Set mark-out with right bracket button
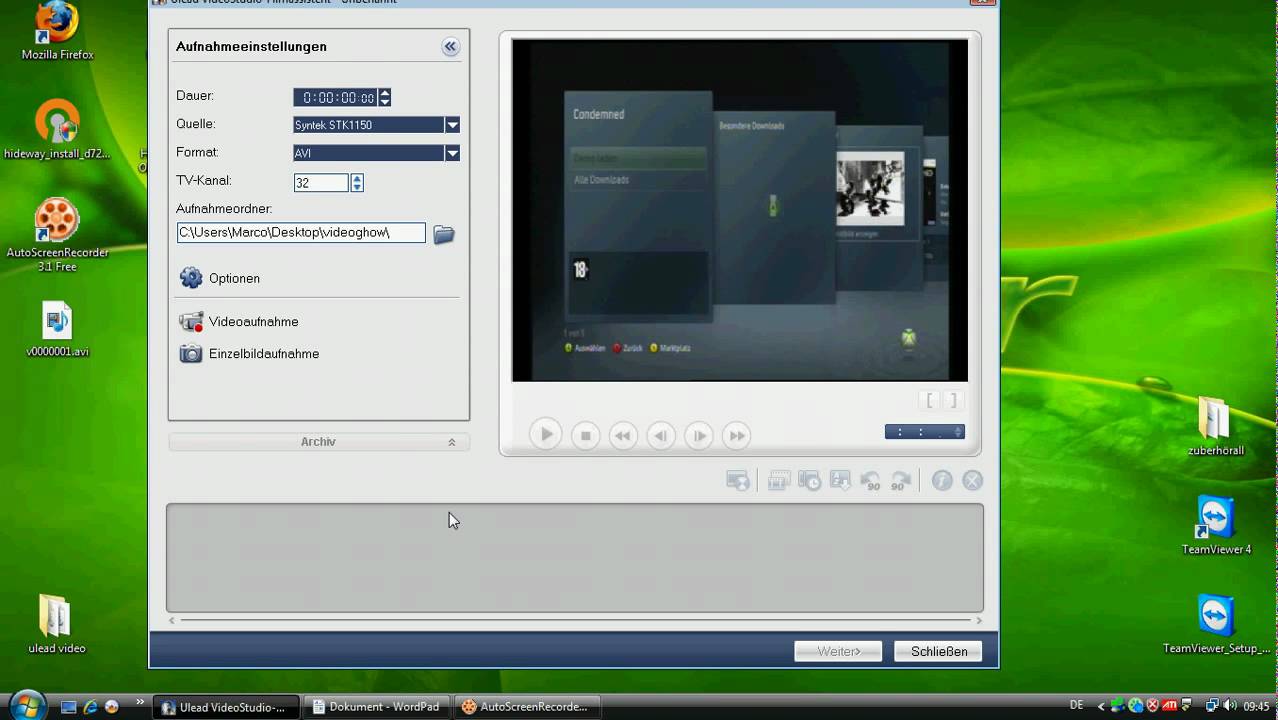1278x720 pixels. (x=952, y=400)
